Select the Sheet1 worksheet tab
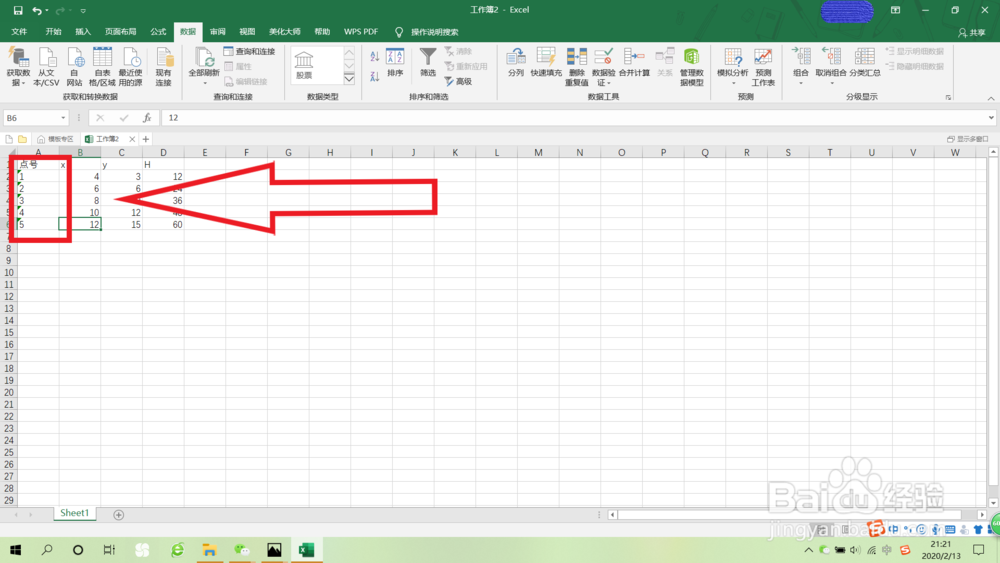1000x563 pixels. click(75, 513)
